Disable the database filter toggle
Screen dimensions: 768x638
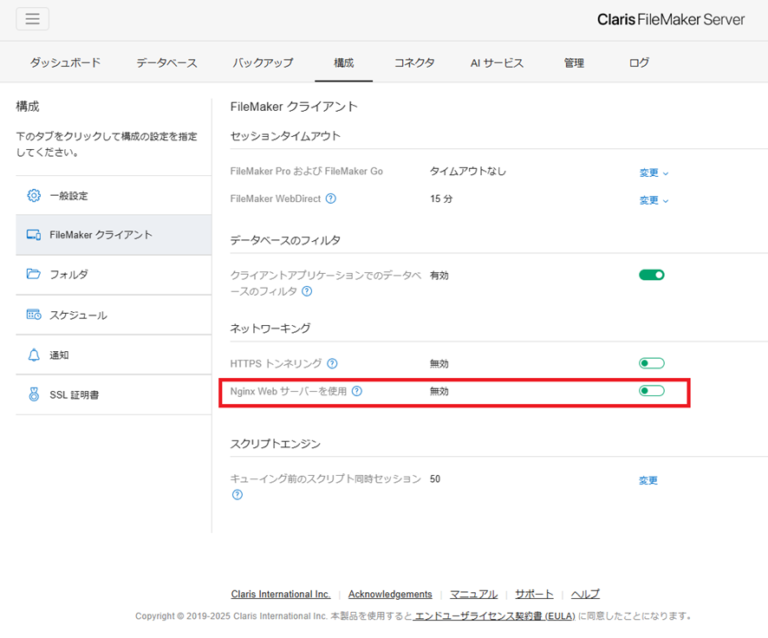pyautogui.click(x=651, y=275)
